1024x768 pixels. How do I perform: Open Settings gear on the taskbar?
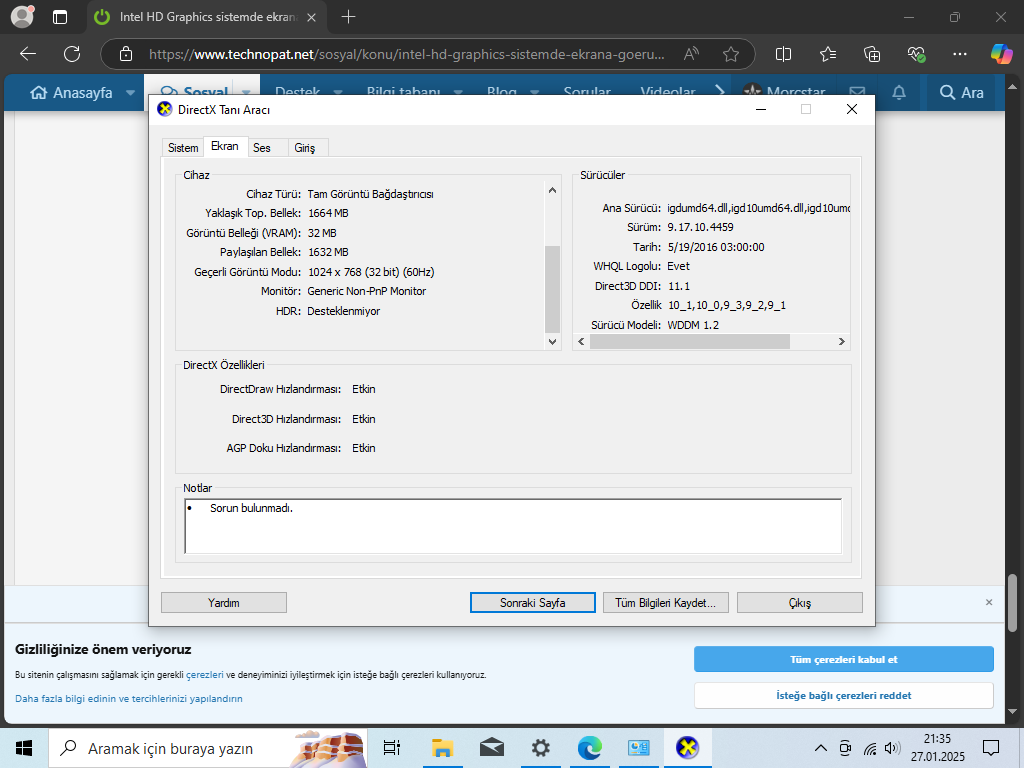(541, 748)
